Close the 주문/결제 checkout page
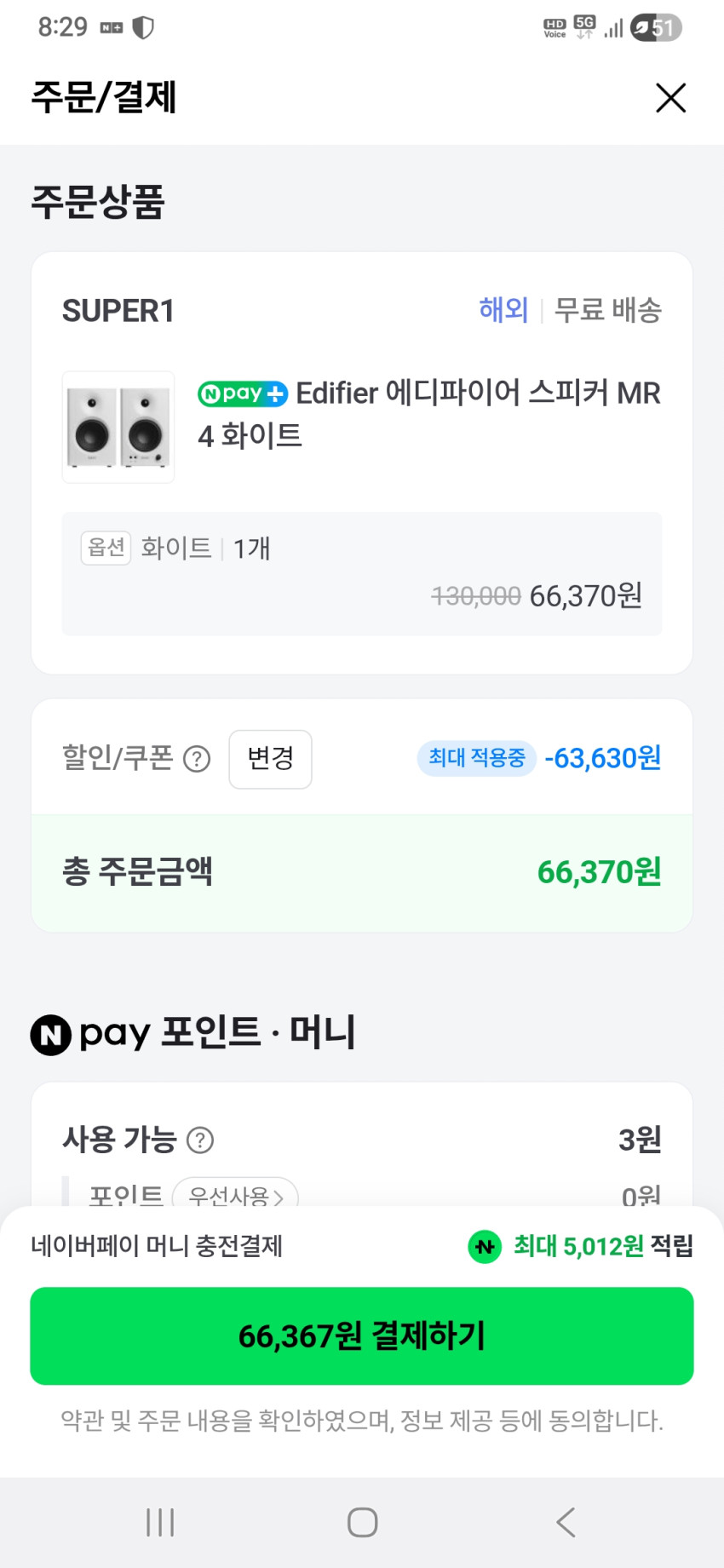Viewport: 724px width, 1568px height. click(x=670, y=98)
